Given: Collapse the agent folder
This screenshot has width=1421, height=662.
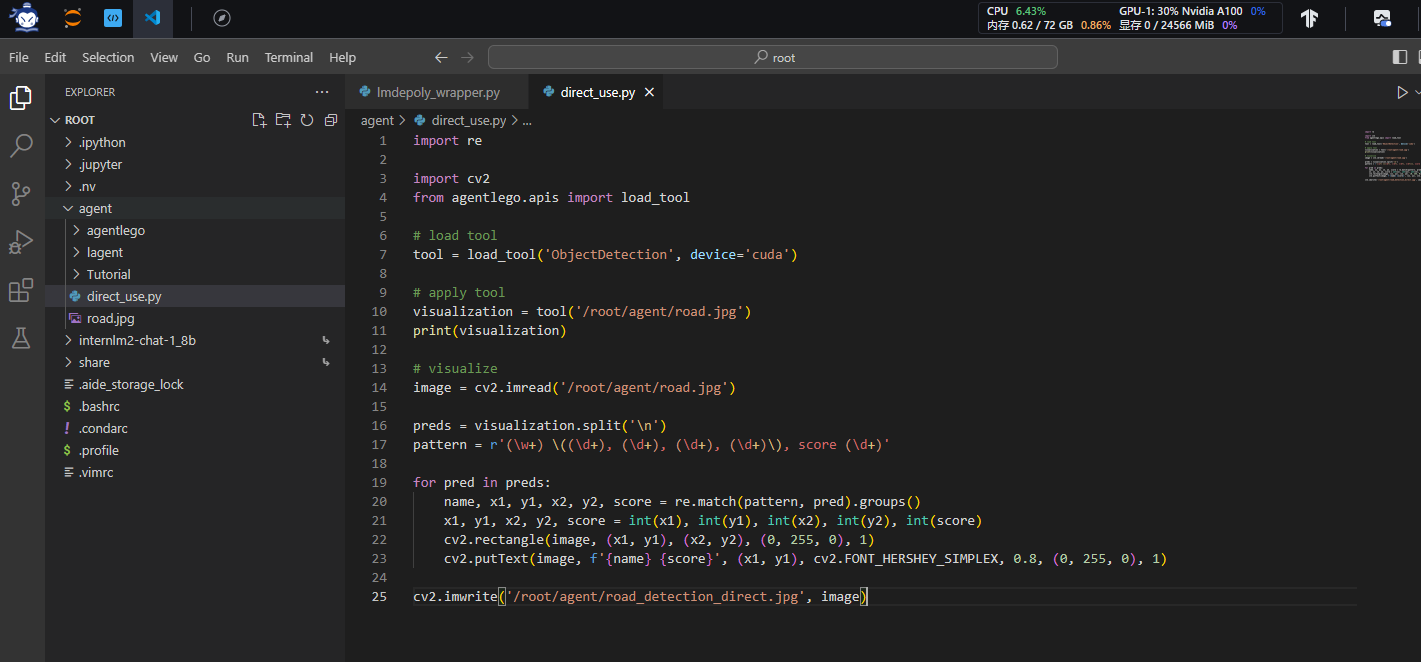Looking at the screenshot, I should (68, 208).
